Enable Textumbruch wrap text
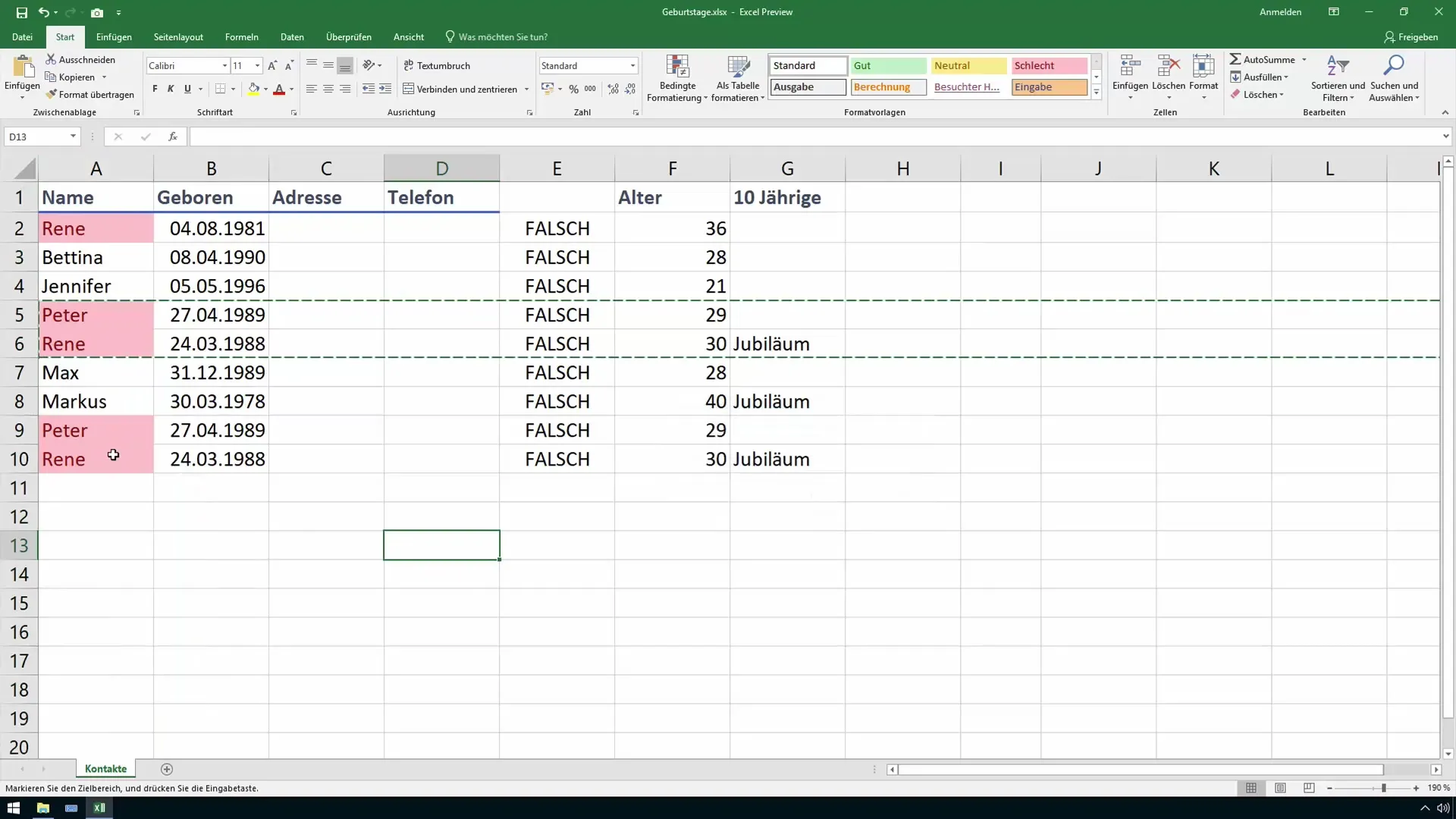 [437, 66]
